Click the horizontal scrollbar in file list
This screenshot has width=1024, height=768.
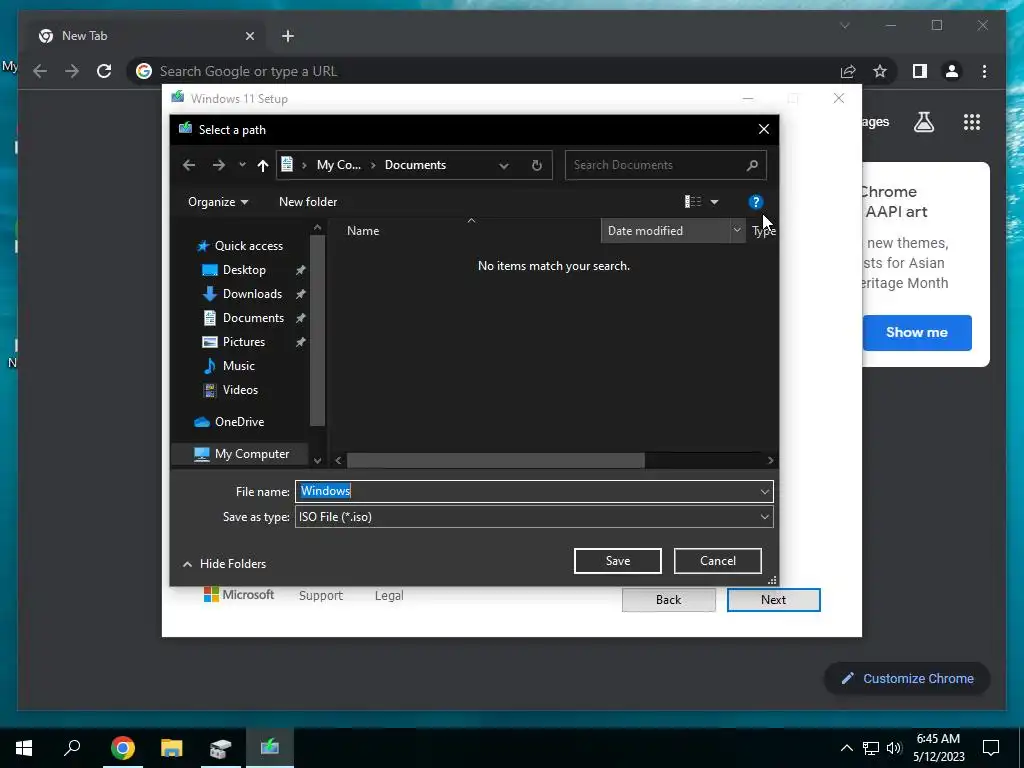(x=496, y=460)
